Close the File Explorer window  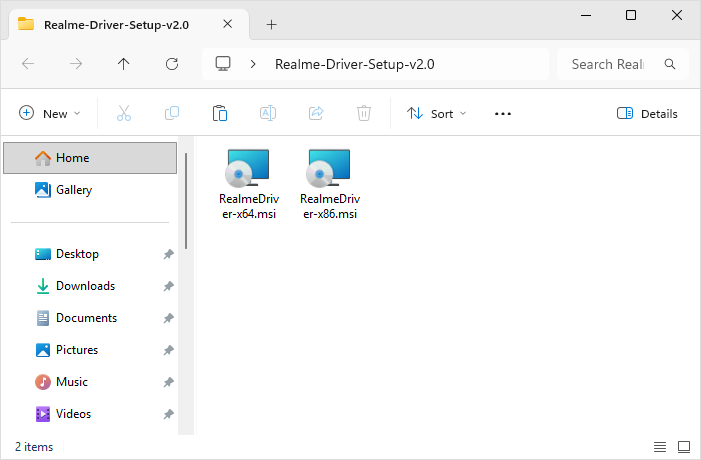(677, 15)
